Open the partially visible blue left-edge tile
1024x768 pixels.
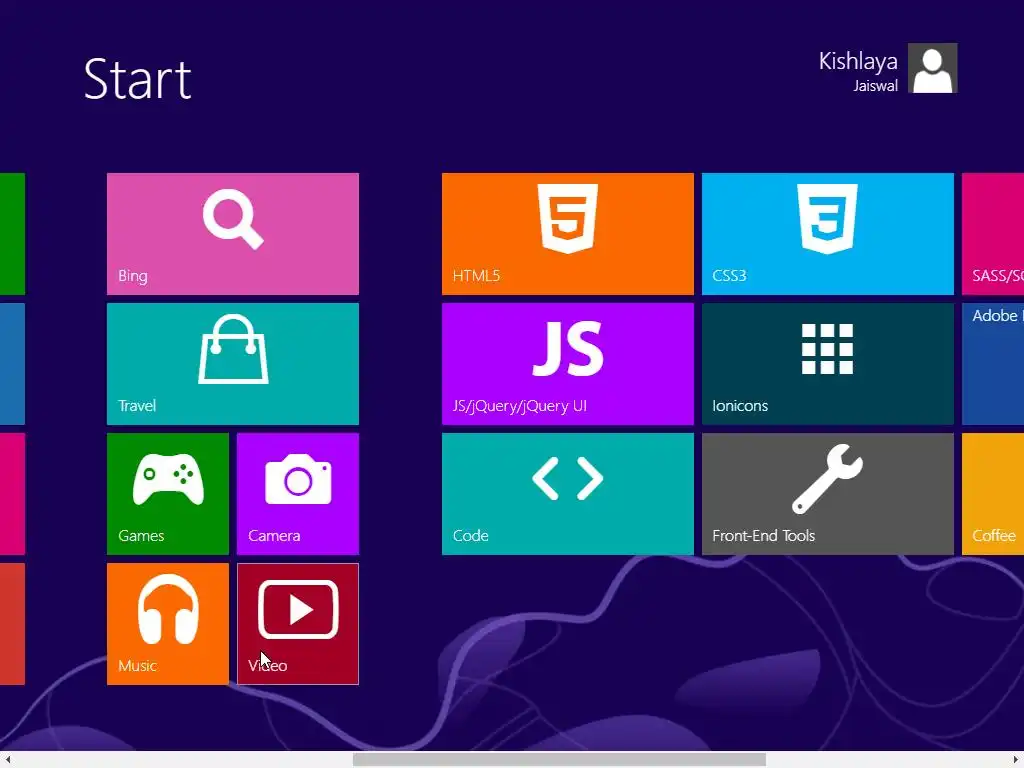pos(12,364)
